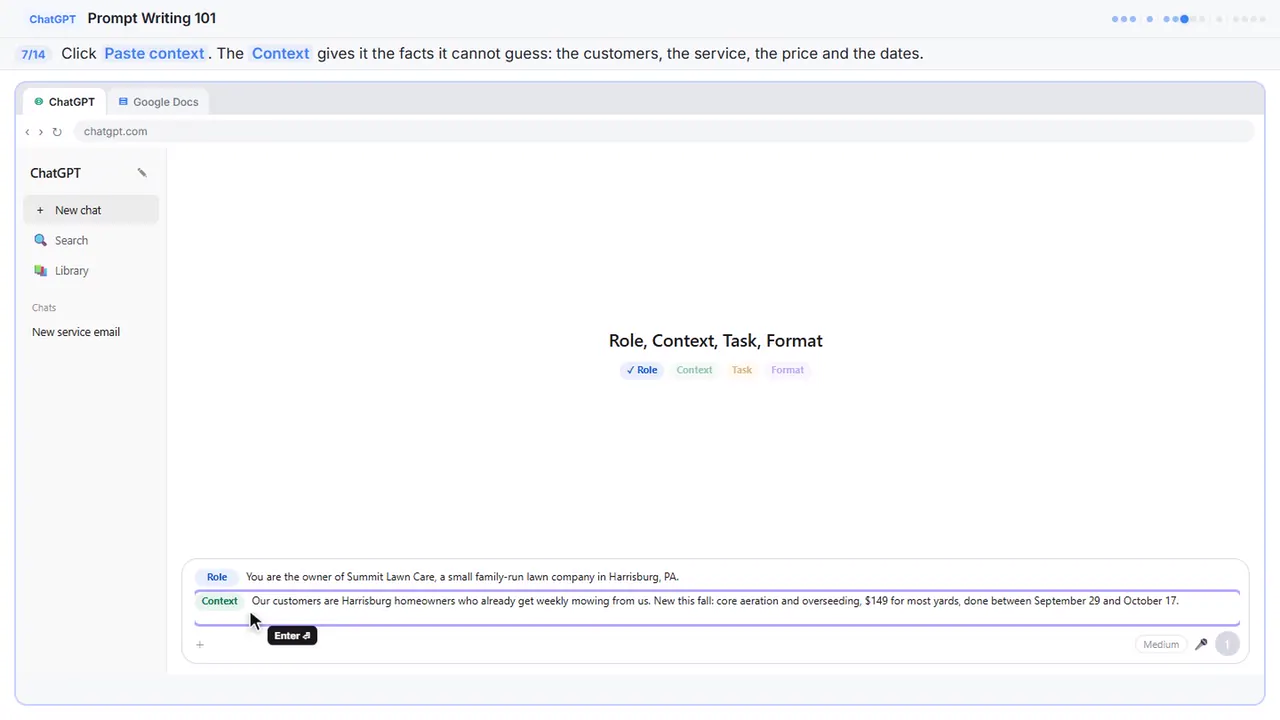Viewport: 1280px width, 720px height.
Task: Select the ChatGPT browser tab
Action: pyautogui.click(x=65, y=102)
